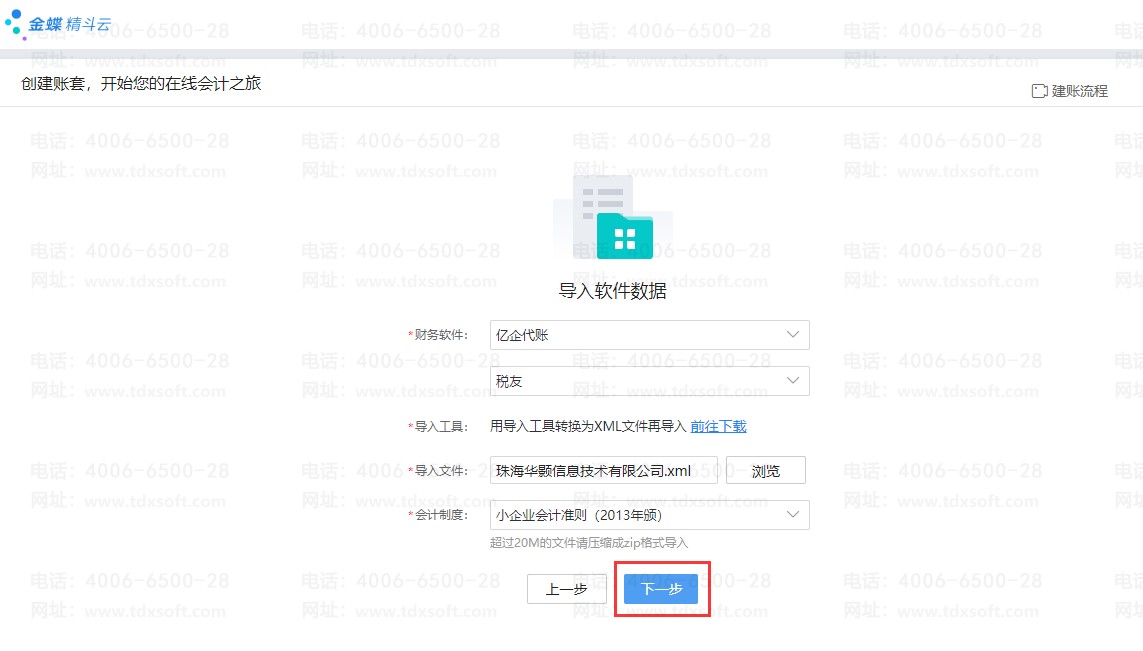Click the 创建账套 page title text
Viewport: 1143px width, 651px height.
click(141, 84)
